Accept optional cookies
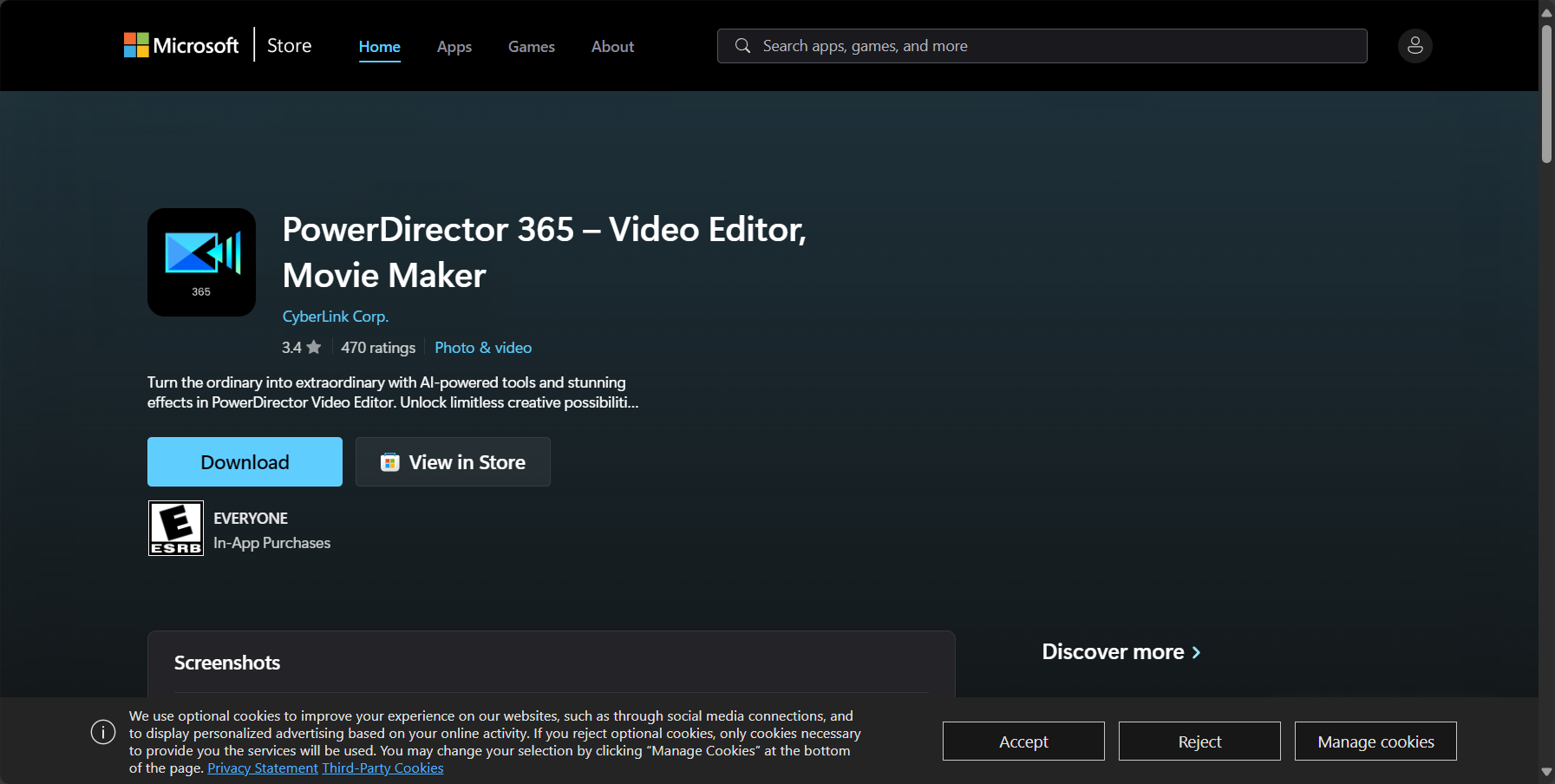1555x784 pixels. (x=1023, y=742)
